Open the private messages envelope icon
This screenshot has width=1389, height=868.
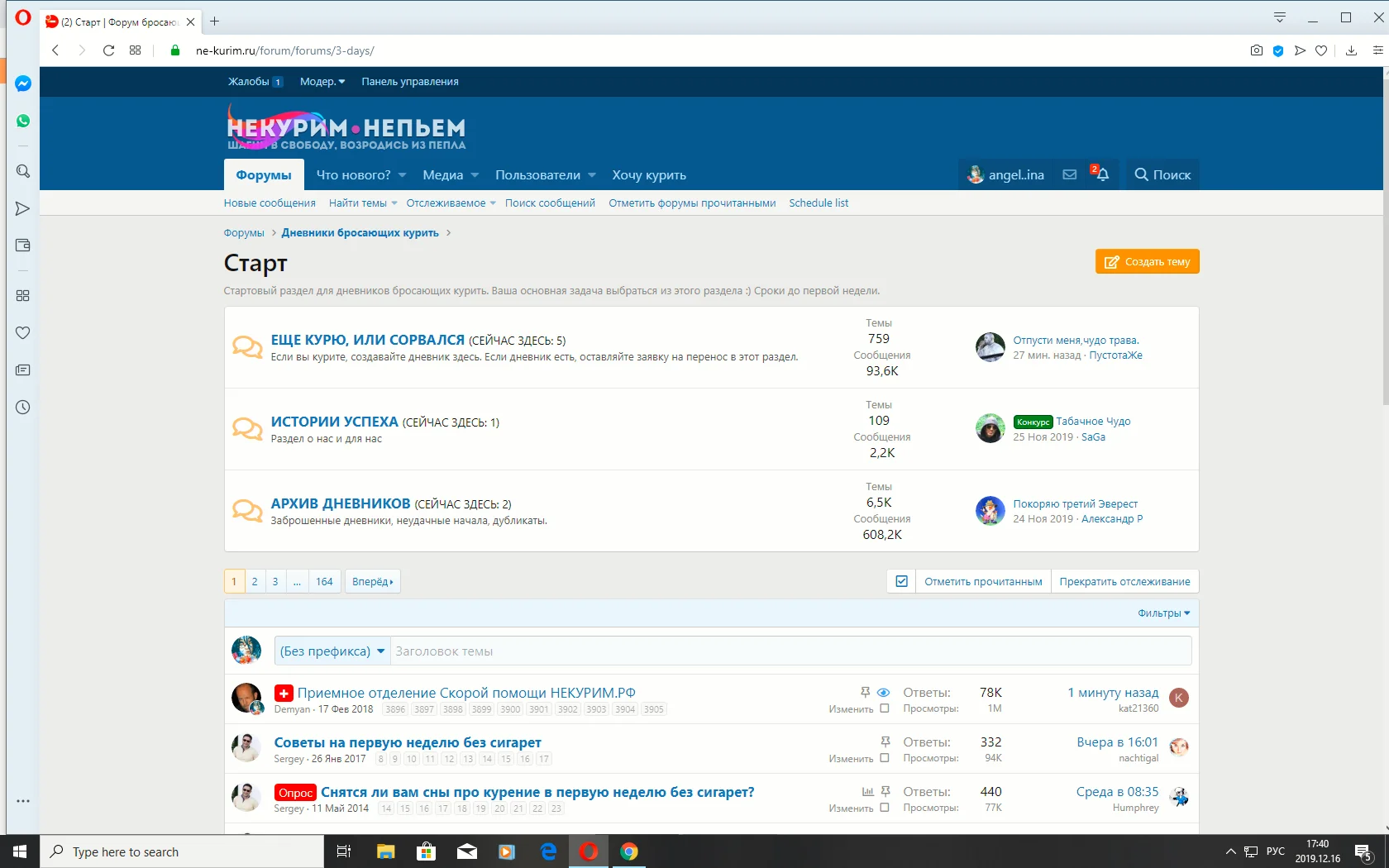[x=1069, y=174]
